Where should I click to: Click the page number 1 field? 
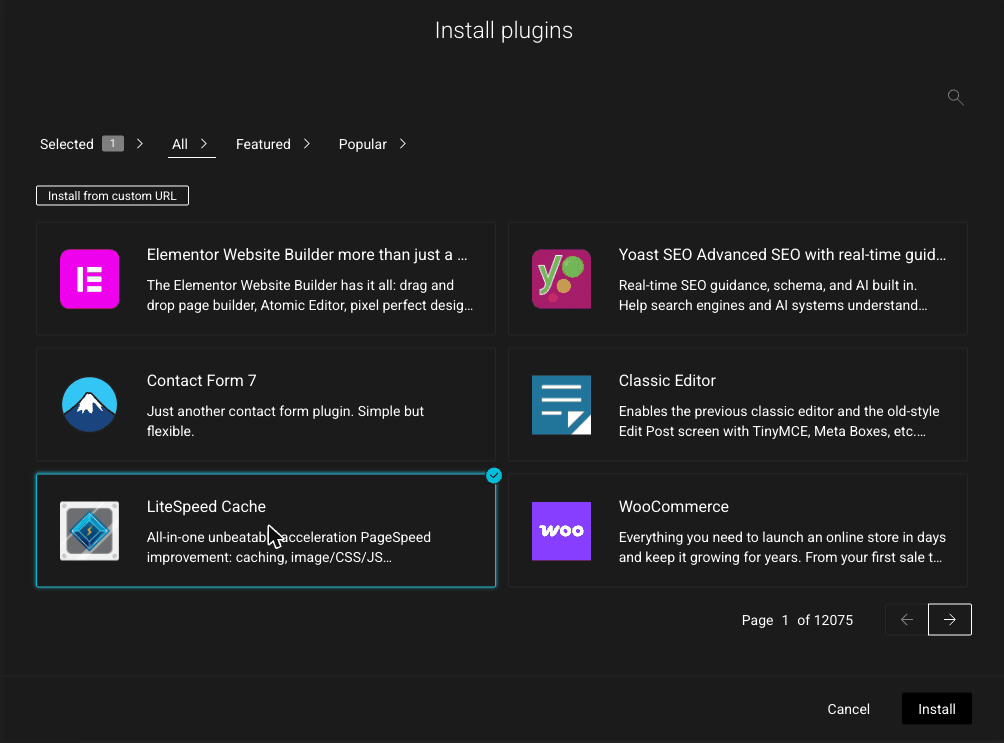click(x=785, y=620)
